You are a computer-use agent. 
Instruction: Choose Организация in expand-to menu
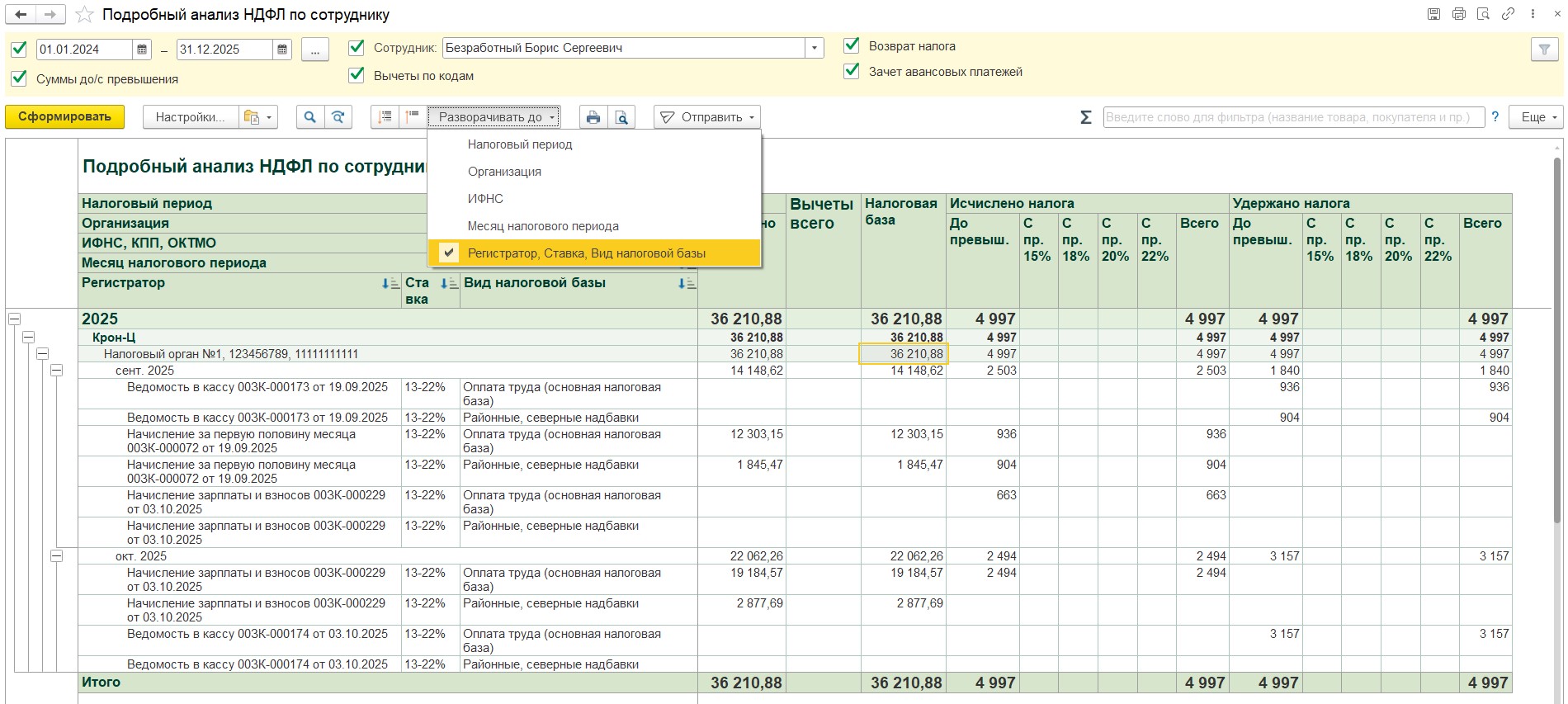coord(504,172)
